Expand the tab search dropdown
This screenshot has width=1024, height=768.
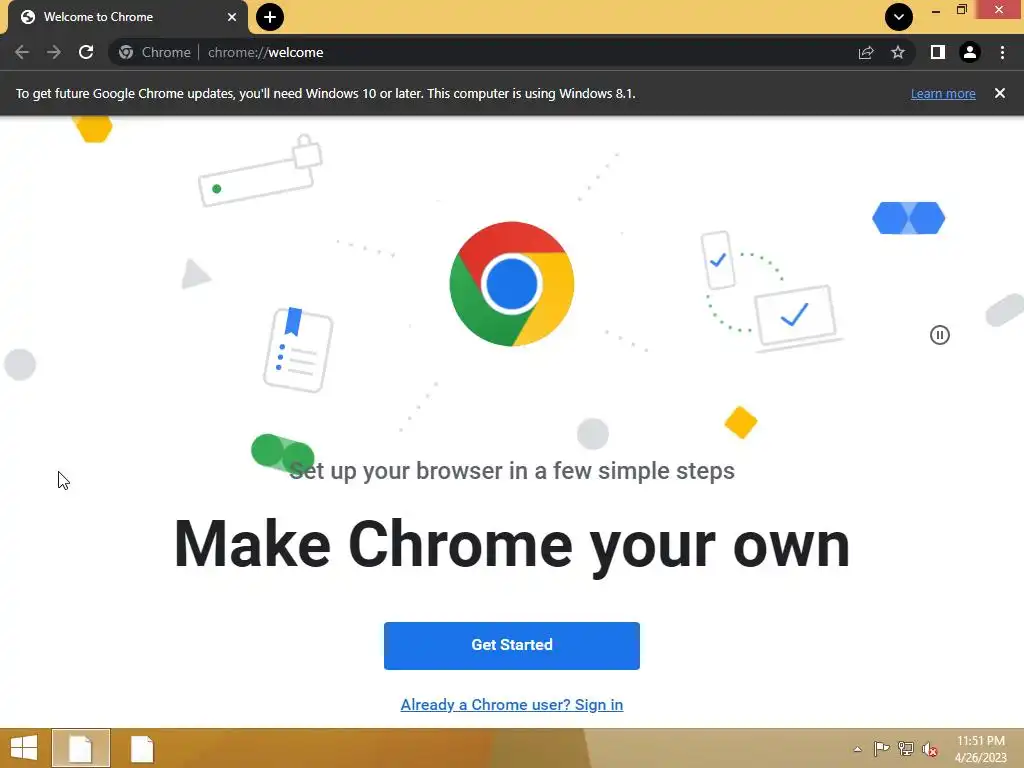(x=899, y=17)
